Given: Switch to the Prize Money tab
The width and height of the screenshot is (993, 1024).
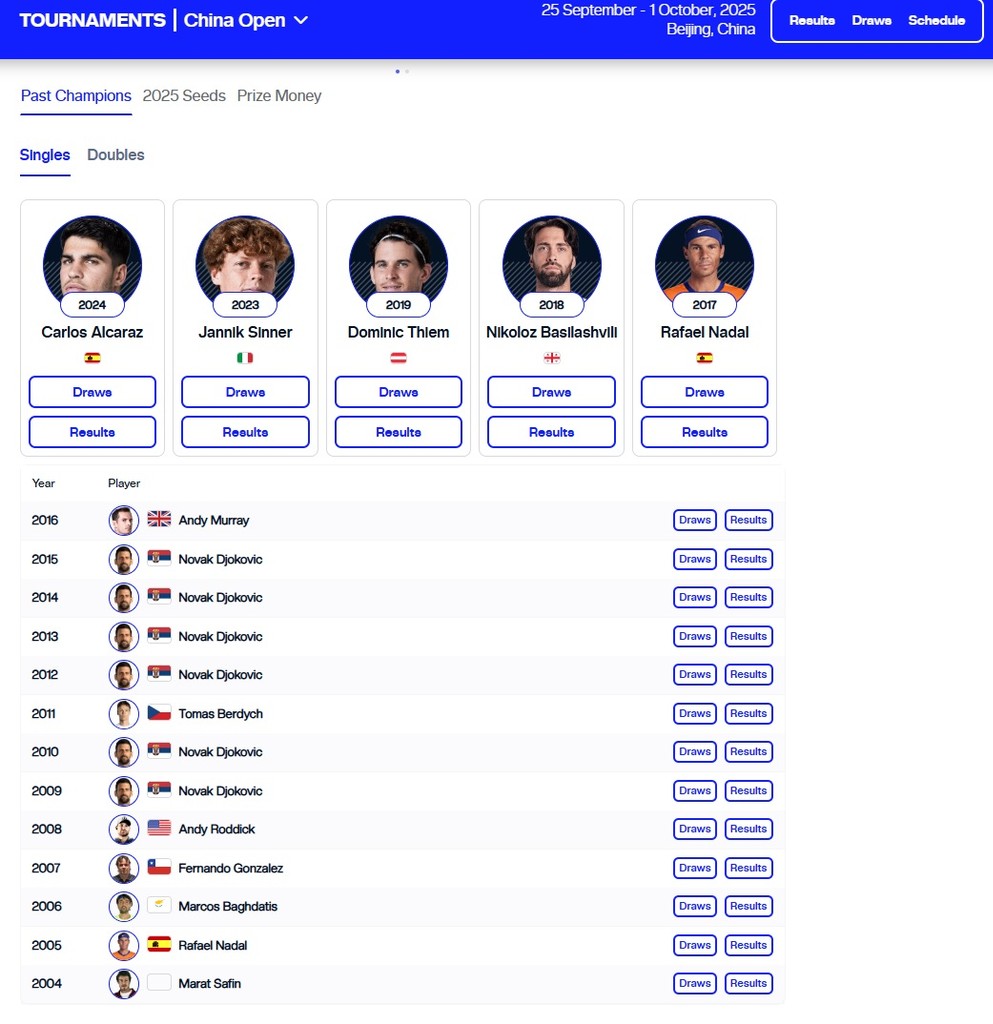Looking at the screenshot, I should (279, 96).
